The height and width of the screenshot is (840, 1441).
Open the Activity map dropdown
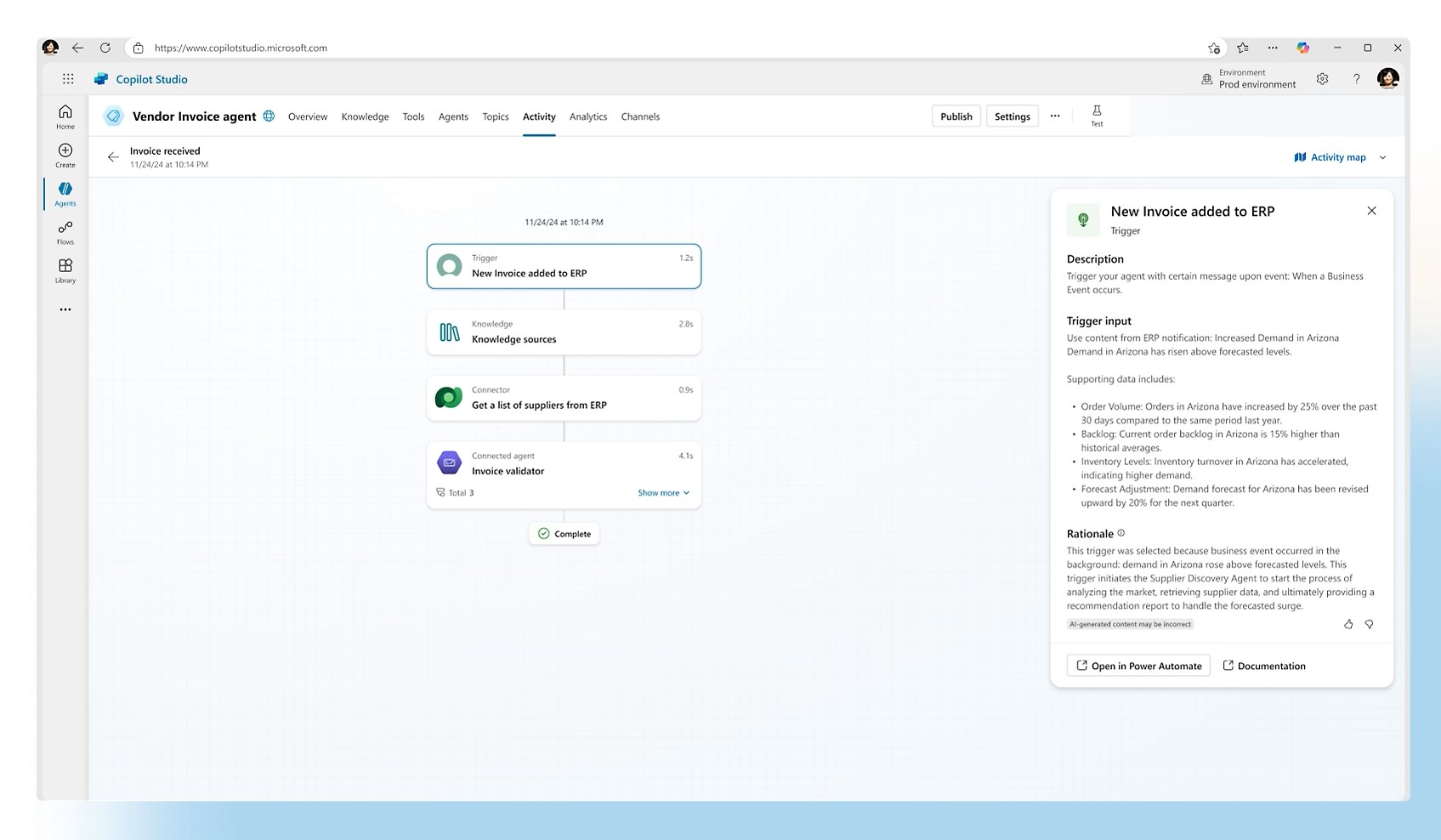(1339, 157)
